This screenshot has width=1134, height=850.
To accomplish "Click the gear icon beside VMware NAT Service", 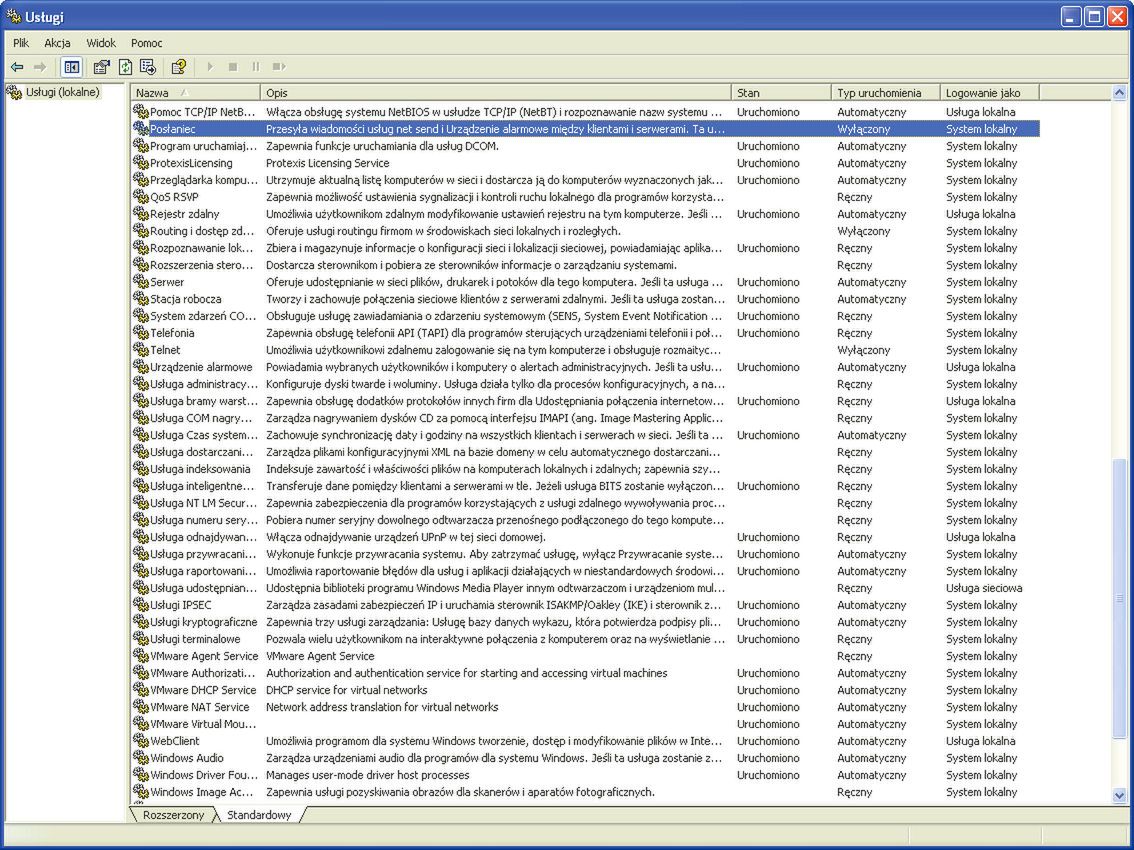I will pos(141,707).
